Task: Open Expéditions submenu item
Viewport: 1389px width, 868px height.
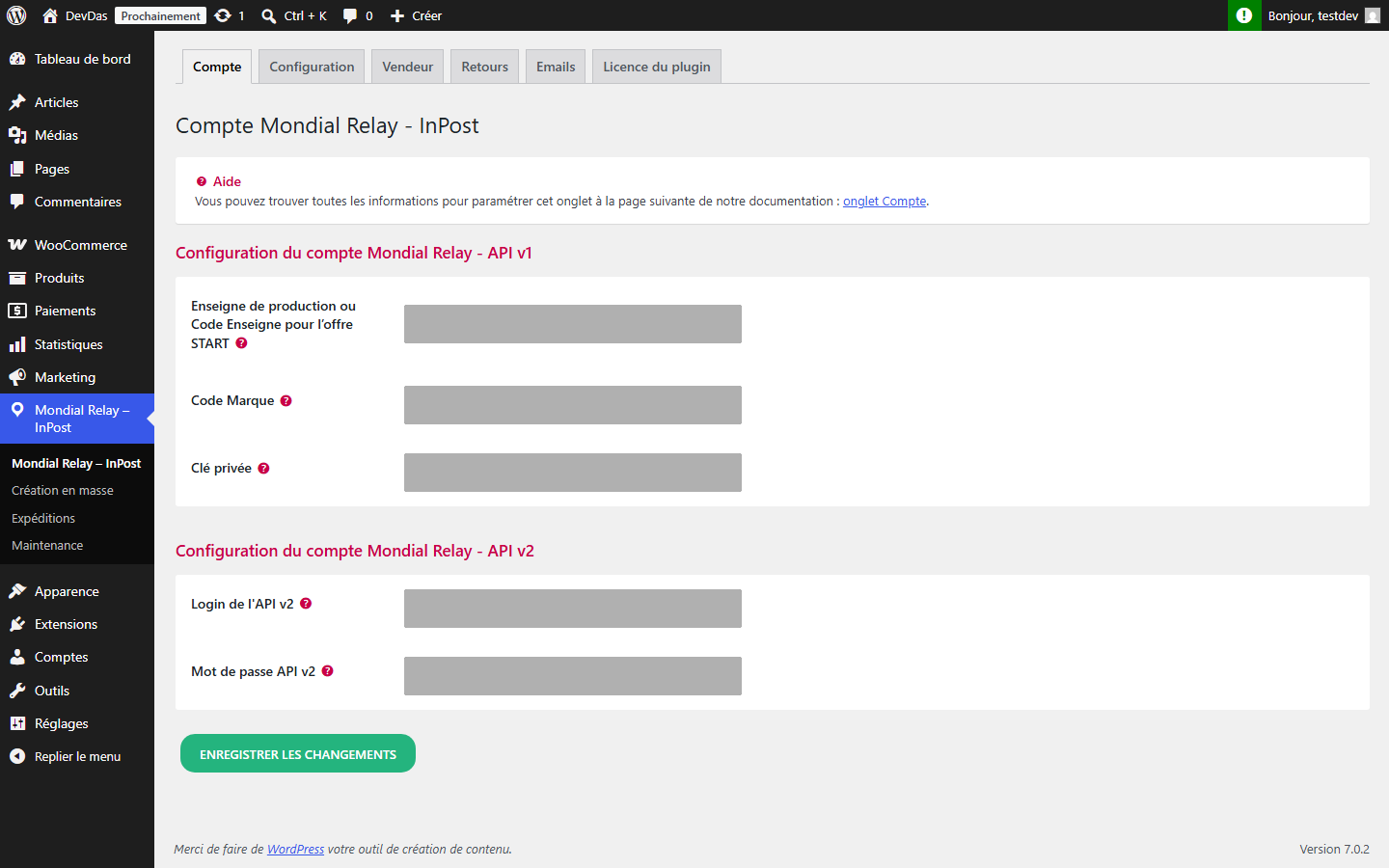Action: [x=43, y=519]
